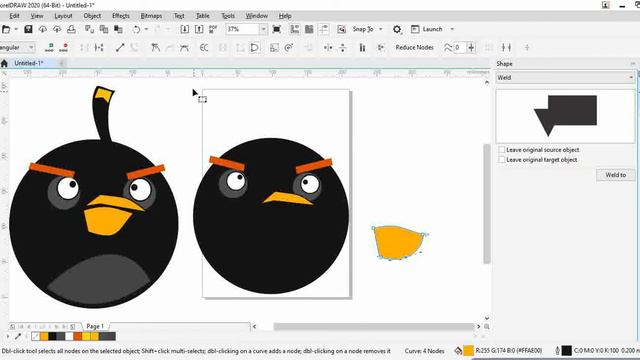Click the outline pen icon in status bar

[x=557, y=351]
